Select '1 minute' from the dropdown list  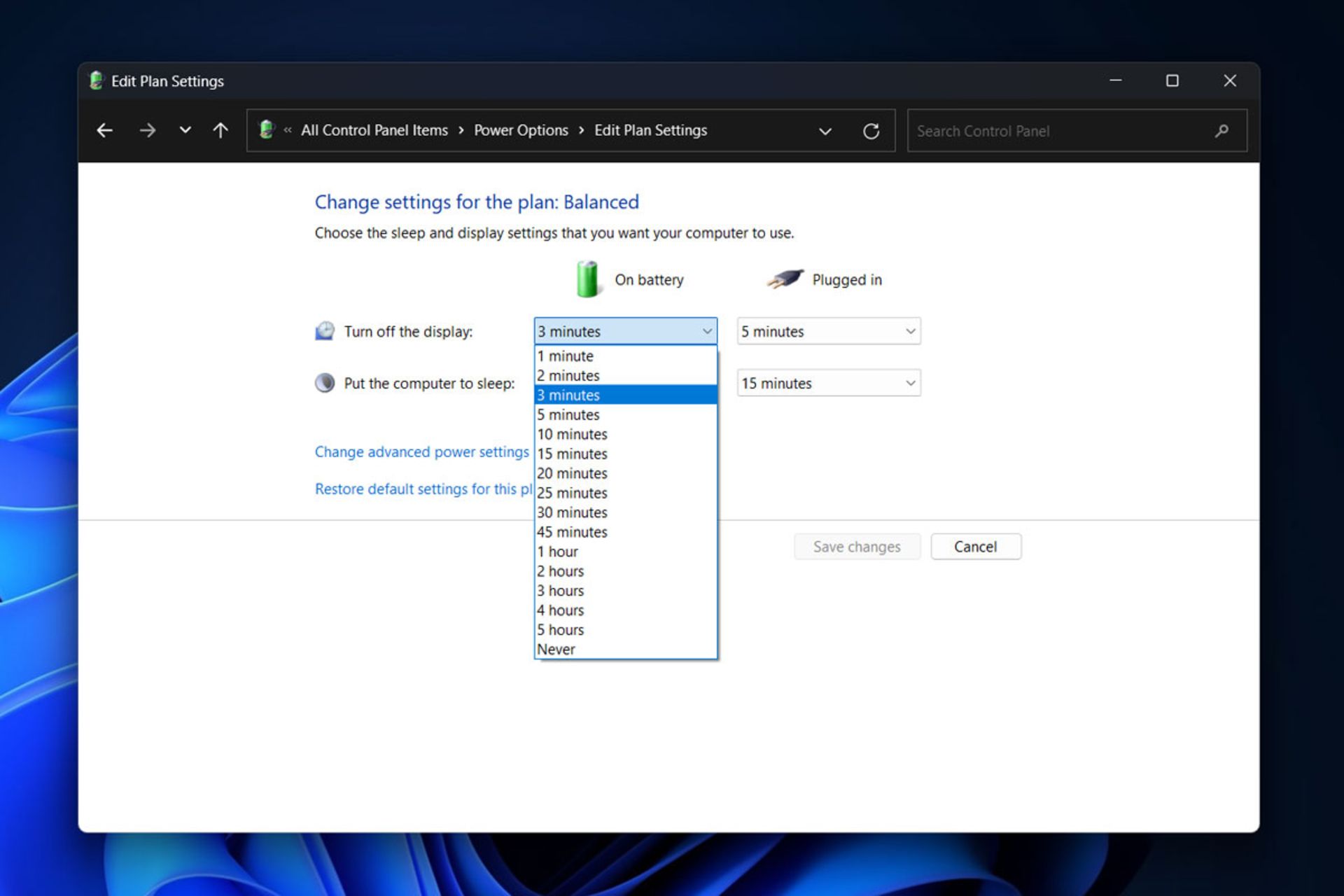pyautogui.click(x=623, y=355)
